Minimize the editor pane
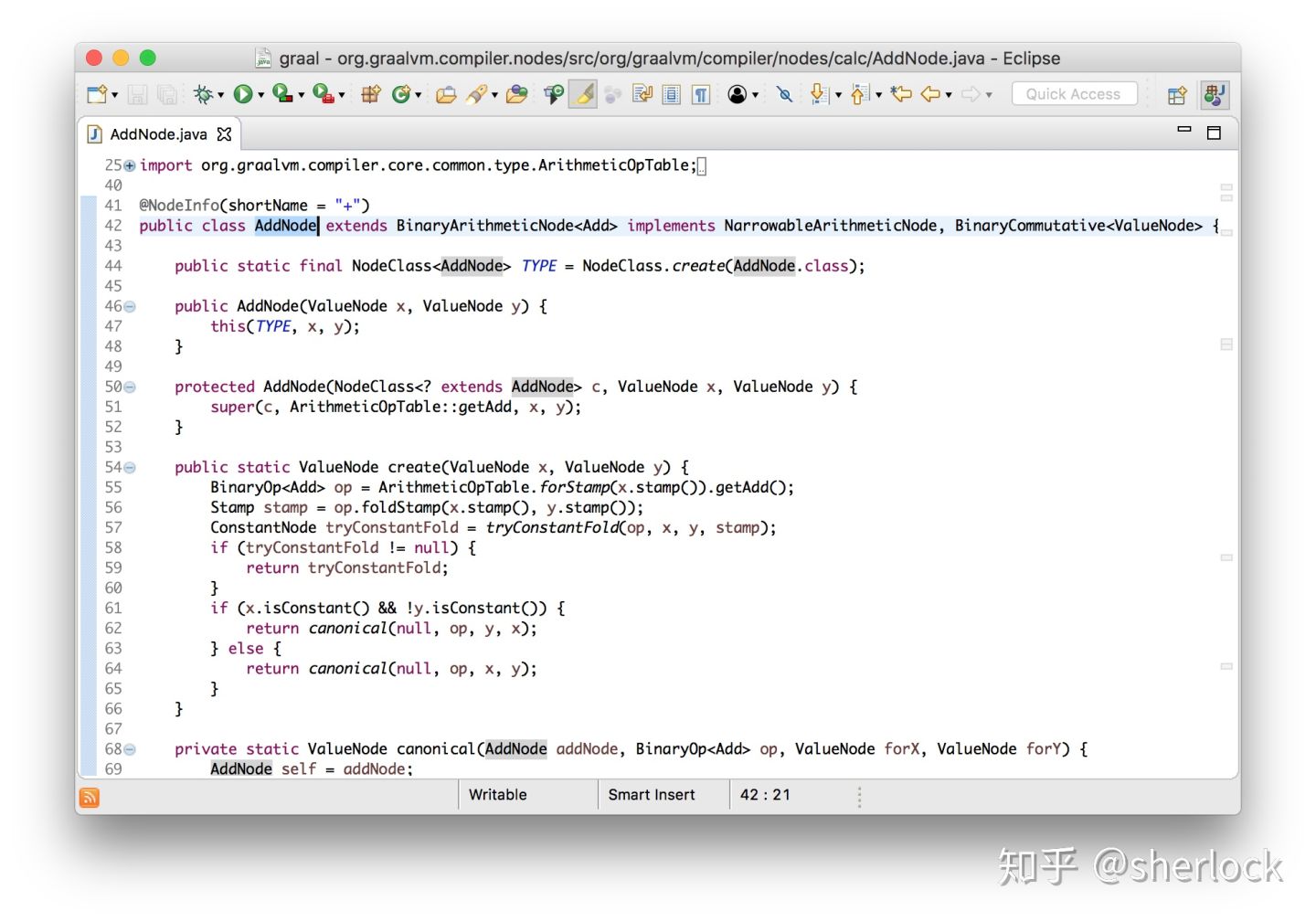Viewport: 1316px width, 922px height. click(x=1184, y=130)
